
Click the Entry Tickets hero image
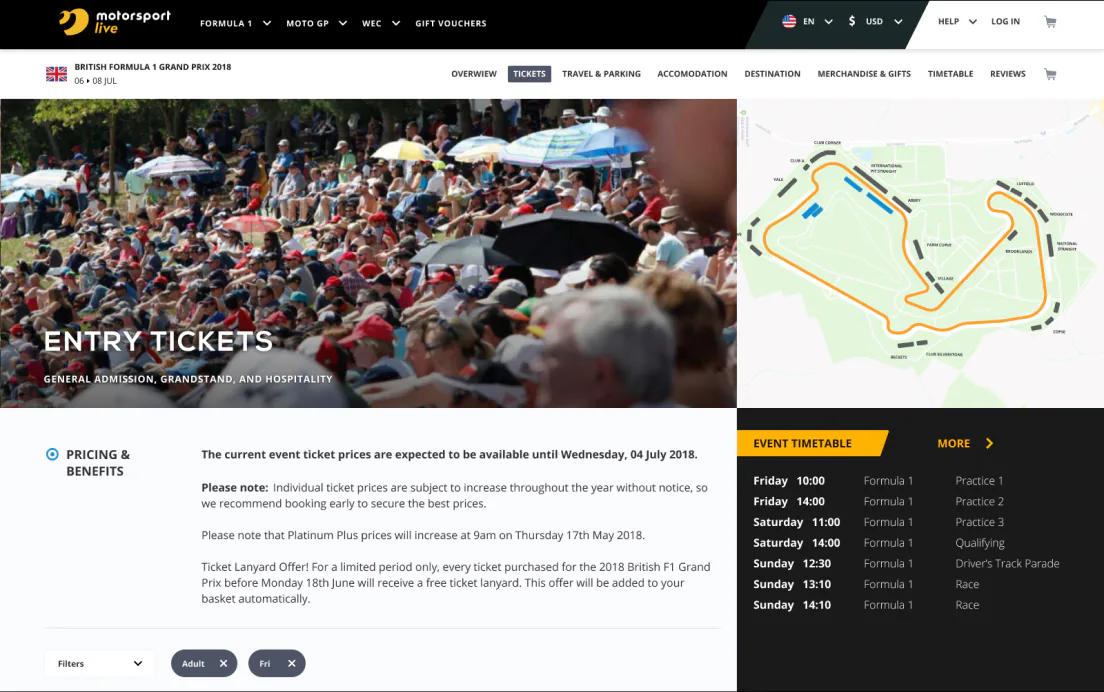point(368,253)
